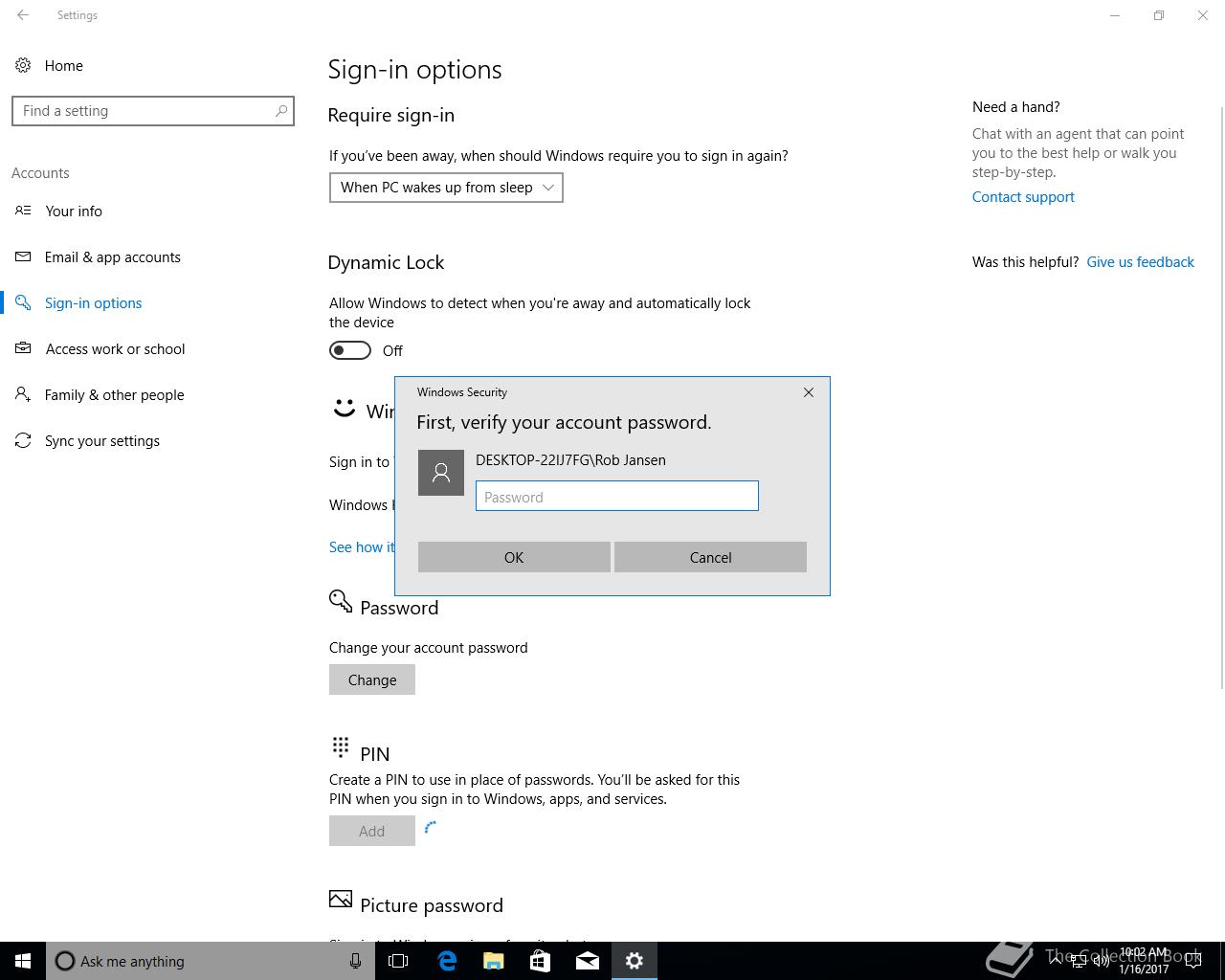Click the 'Dynamic Lock' section heading
The width and height of the screenshot is (1225, 980).
tap(386, 262)
